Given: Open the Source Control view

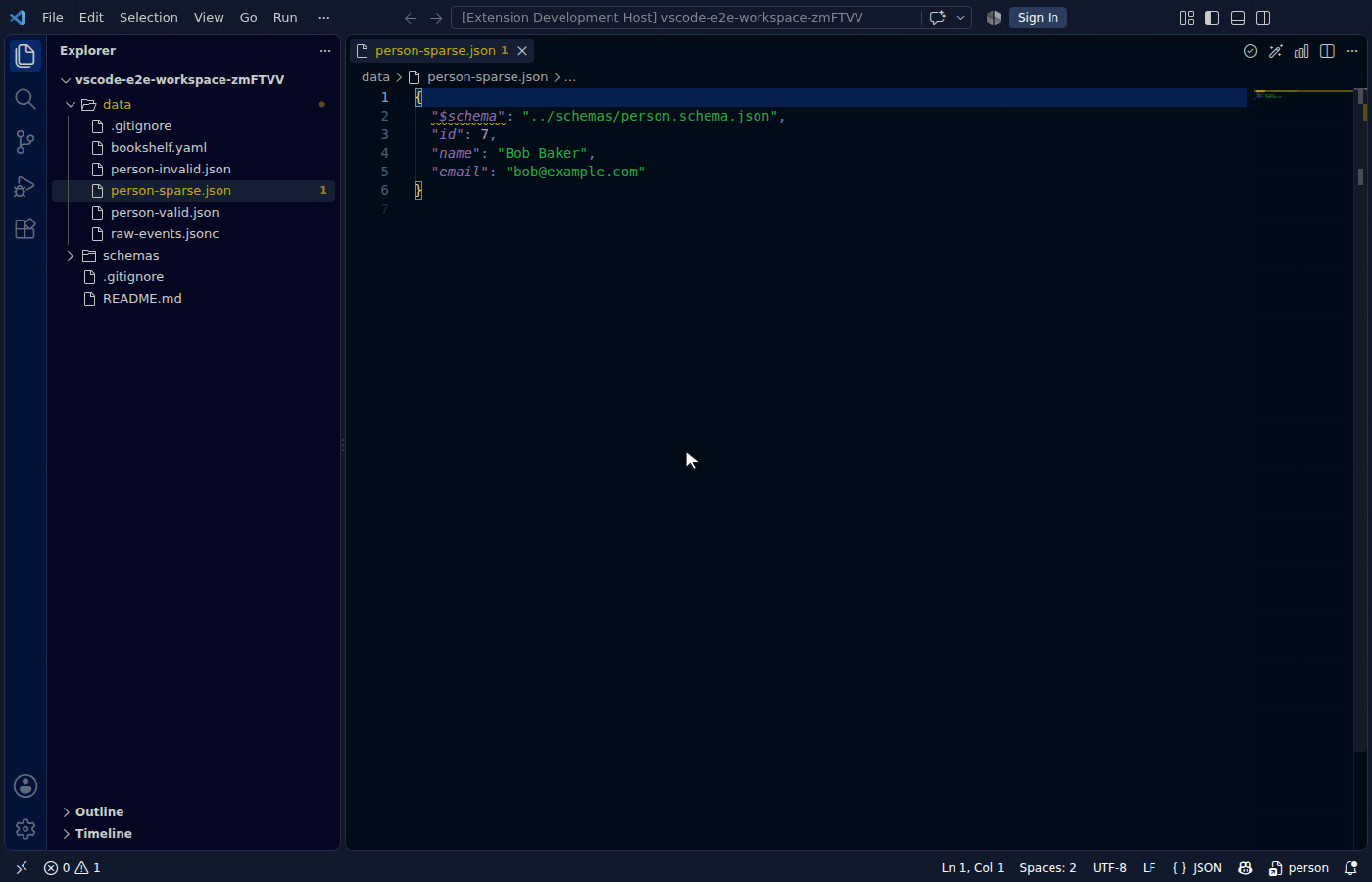Looking at the screenshot, I should (25, 142).
